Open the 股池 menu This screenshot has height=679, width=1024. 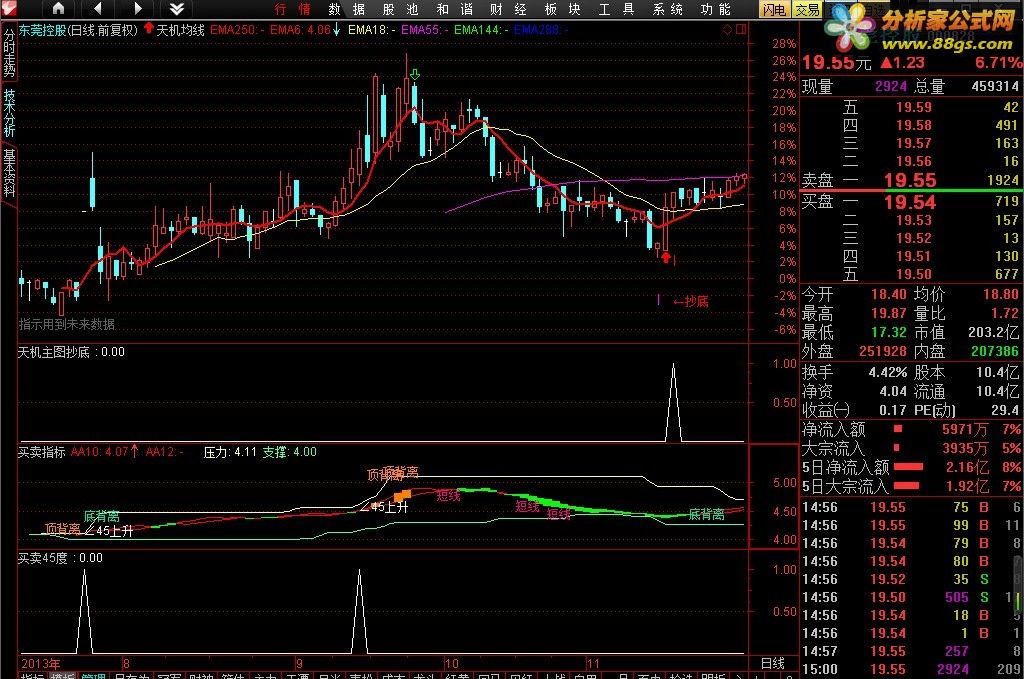[x=400, y=9]
